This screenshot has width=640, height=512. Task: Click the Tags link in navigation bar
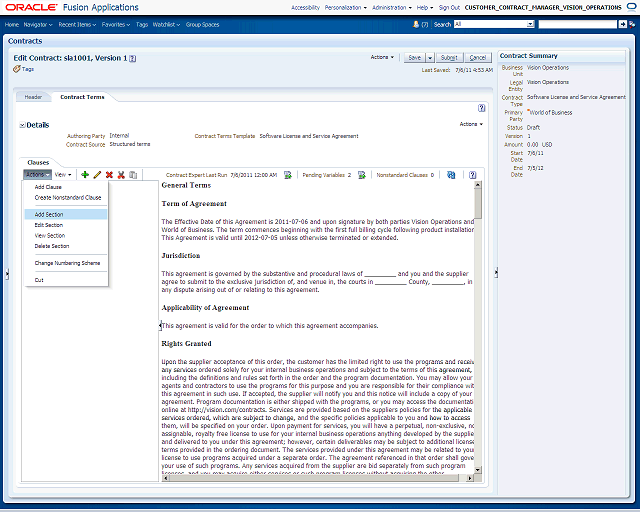point(142,24)
